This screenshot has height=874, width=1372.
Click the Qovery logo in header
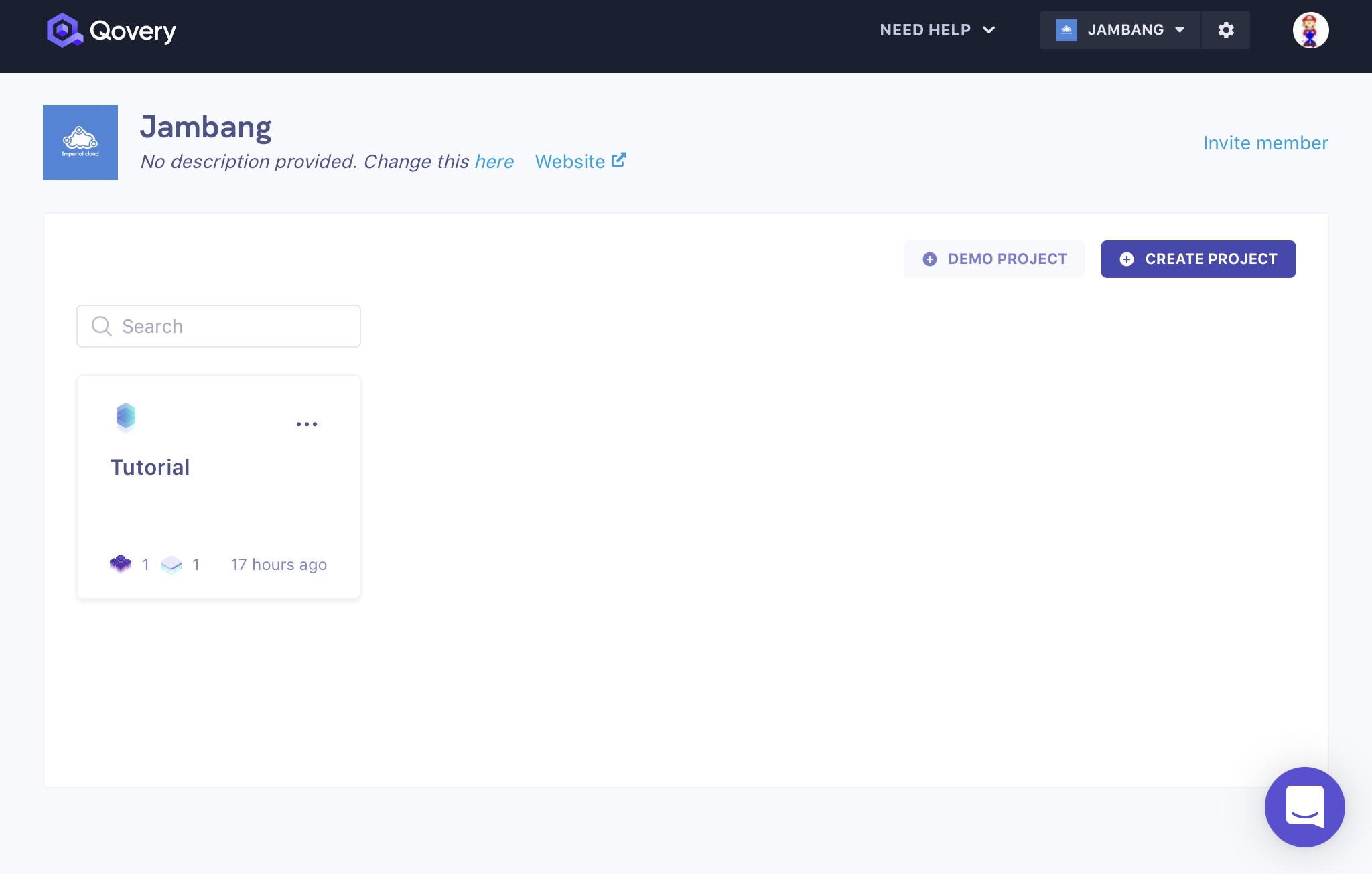pyautogui.click(x=111, y=30)
